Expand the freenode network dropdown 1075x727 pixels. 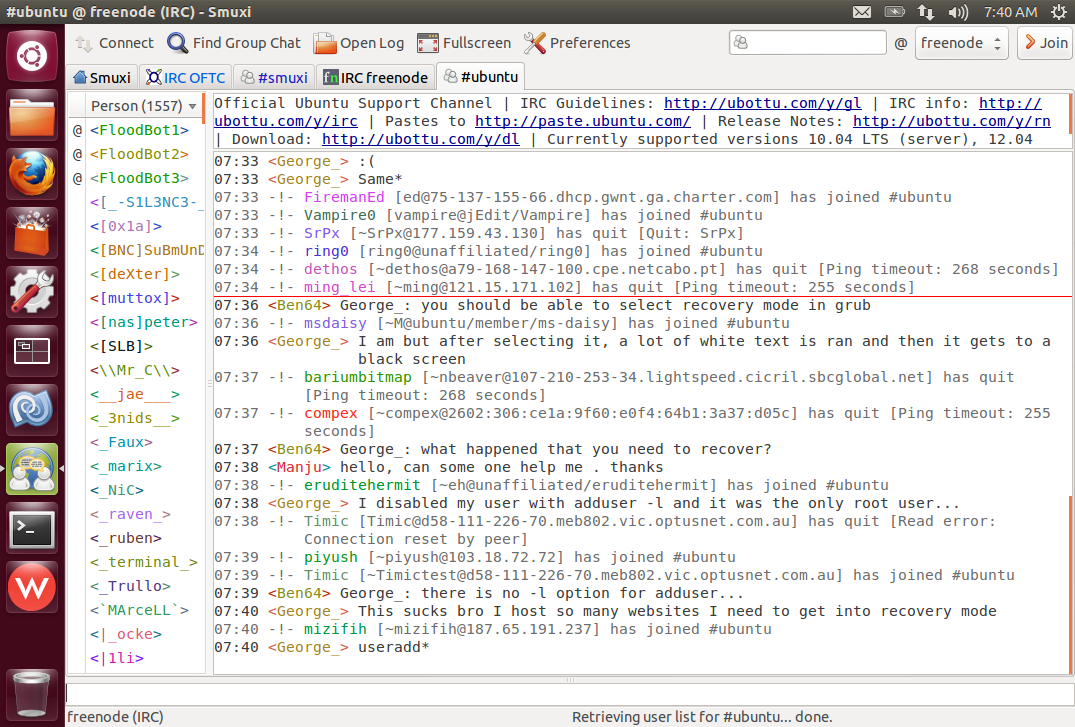[x=962, y=43]
